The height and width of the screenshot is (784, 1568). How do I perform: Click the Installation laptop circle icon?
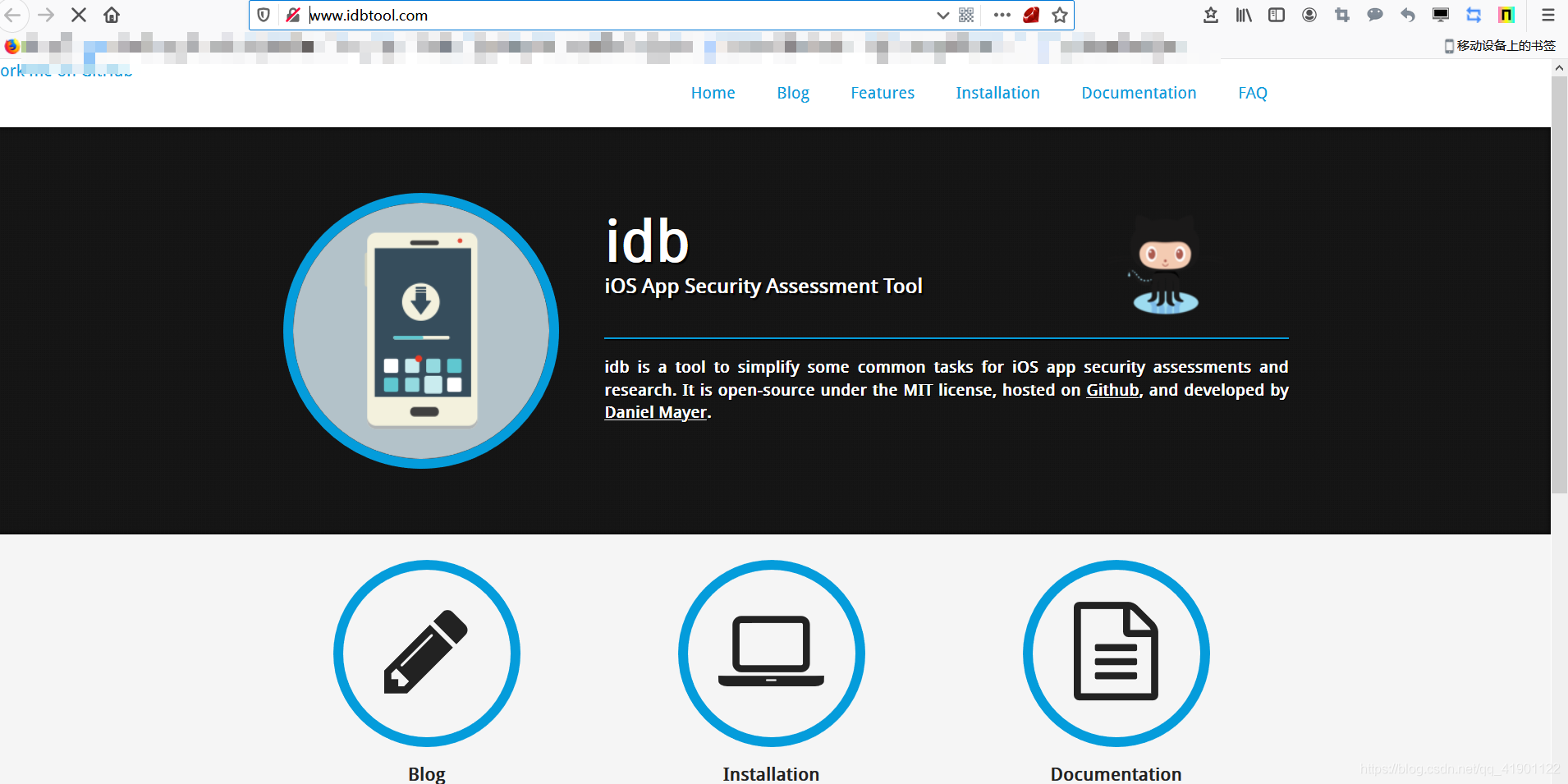(772, 653)
